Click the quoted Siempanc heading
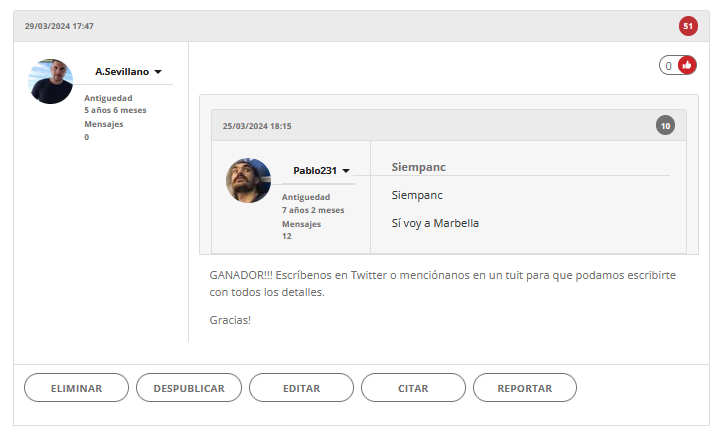 click(x=419, y=167)
